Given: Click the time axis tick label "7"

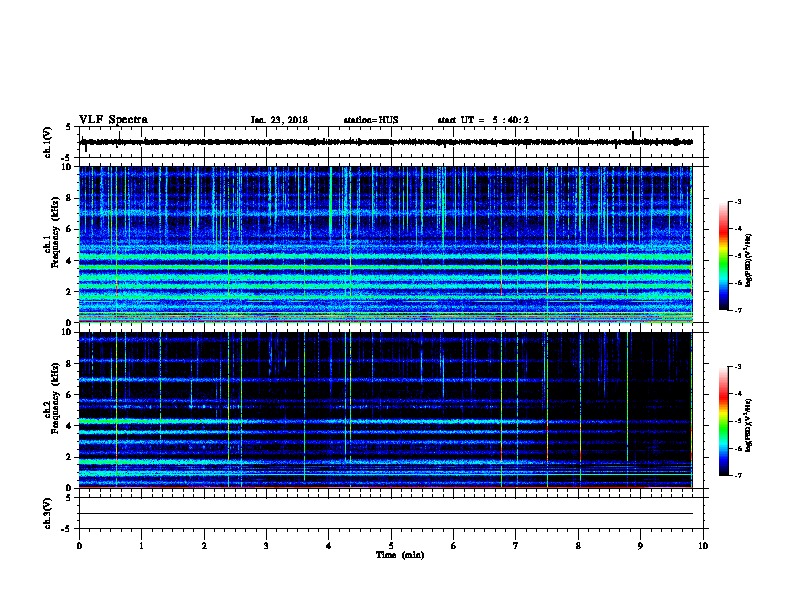Looking at the screenshot, I should [x=516, y=546].
